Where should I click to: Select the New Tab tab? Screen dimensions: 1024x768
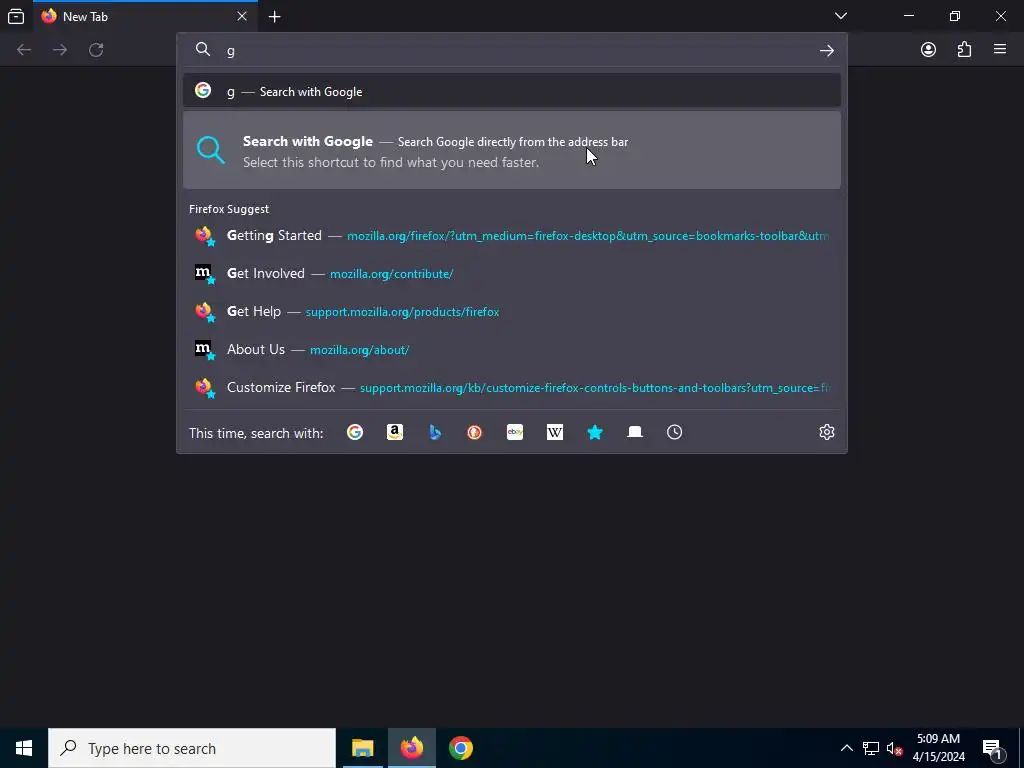[x=145, y=17]
